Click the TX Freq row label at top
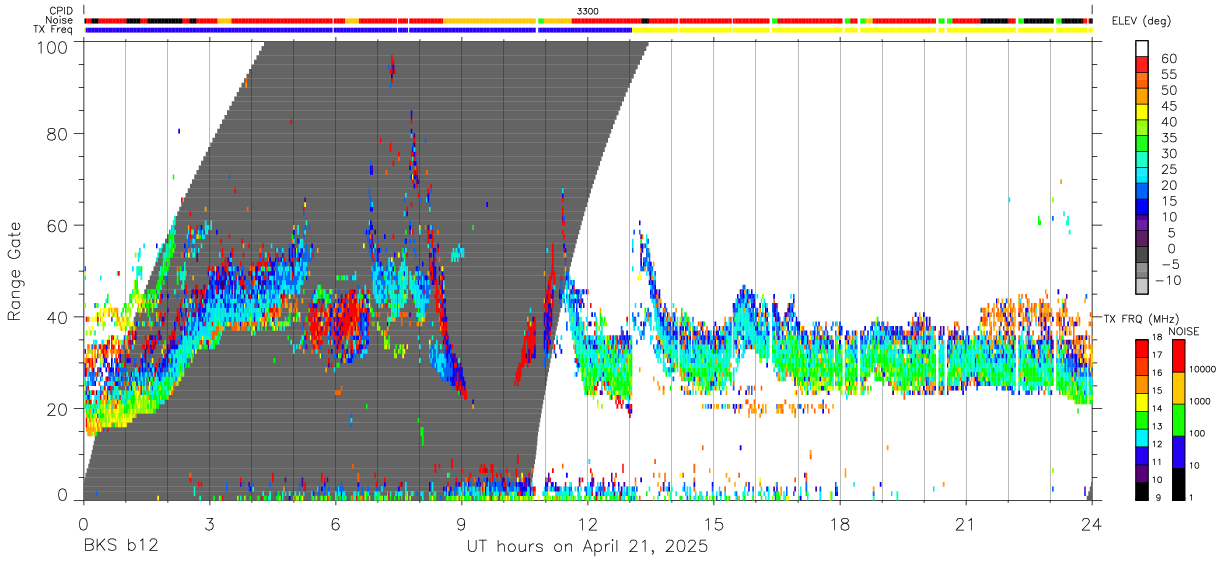Viewport: 1228px width, 567px height. (53, 30)
